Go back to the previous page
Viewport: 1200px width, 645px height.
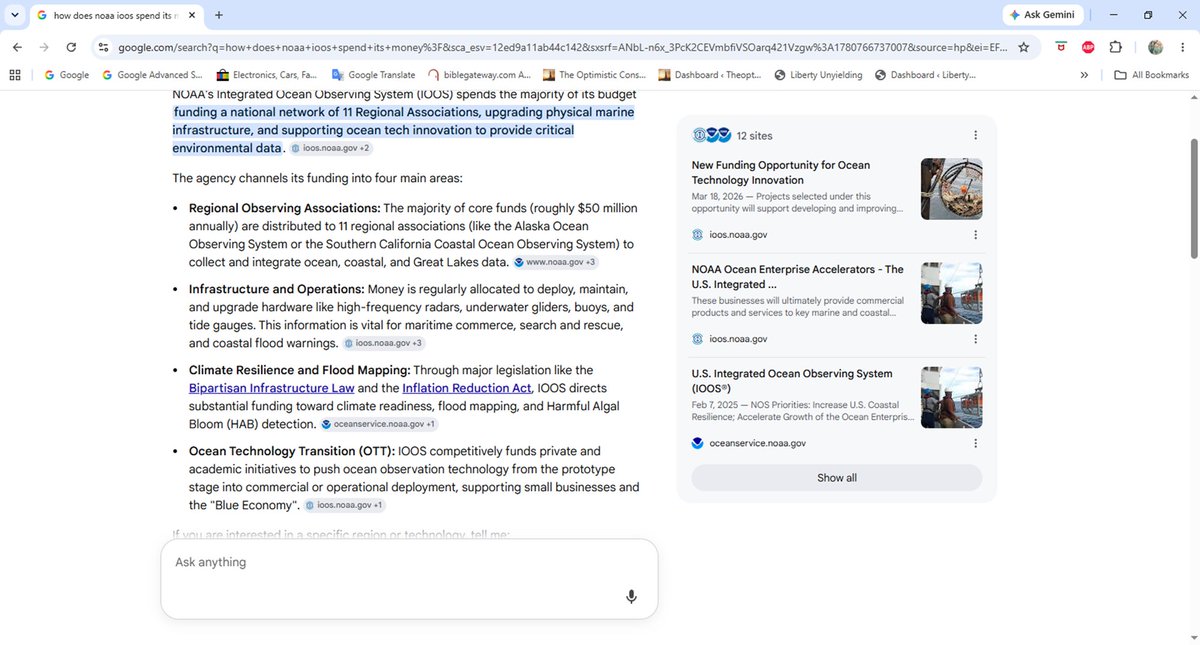pyautogui.click(x=17, y=47)
